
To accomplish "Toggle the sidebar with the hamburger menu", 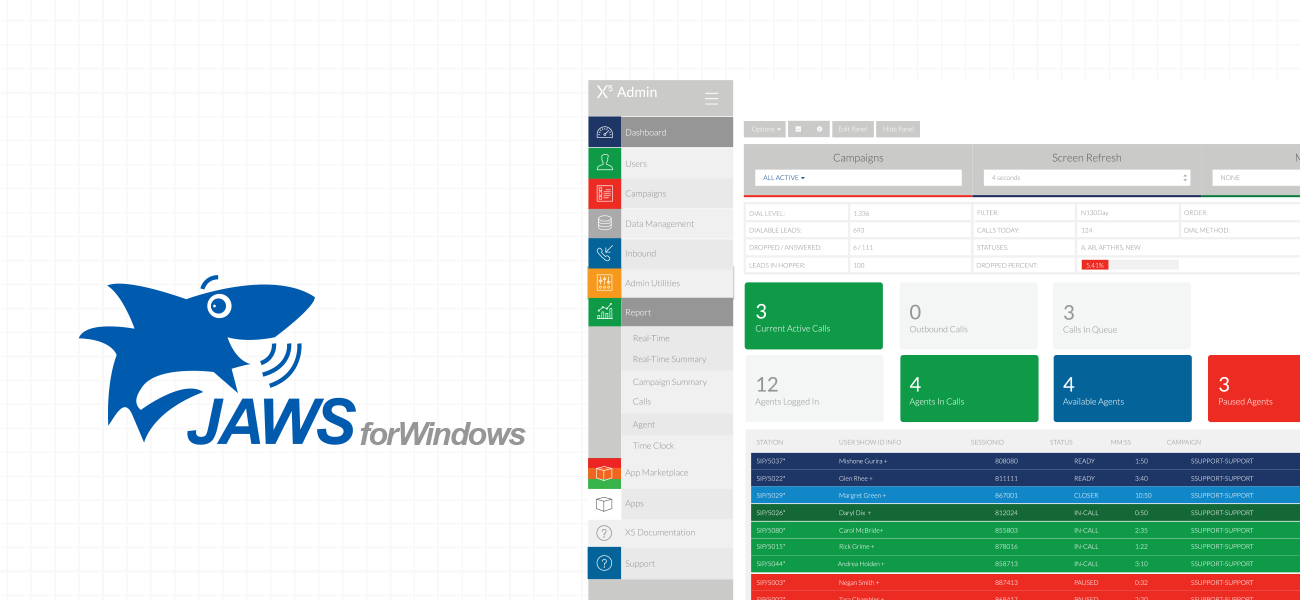I will coord(711,99).
